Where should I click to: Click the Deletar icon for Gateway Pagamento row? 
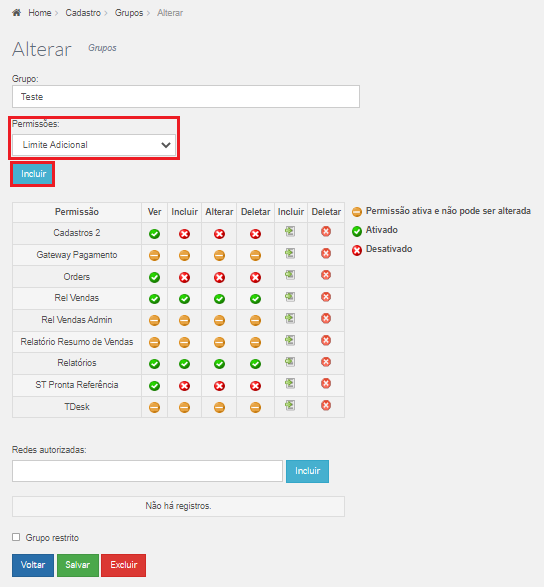pos(326,253)
